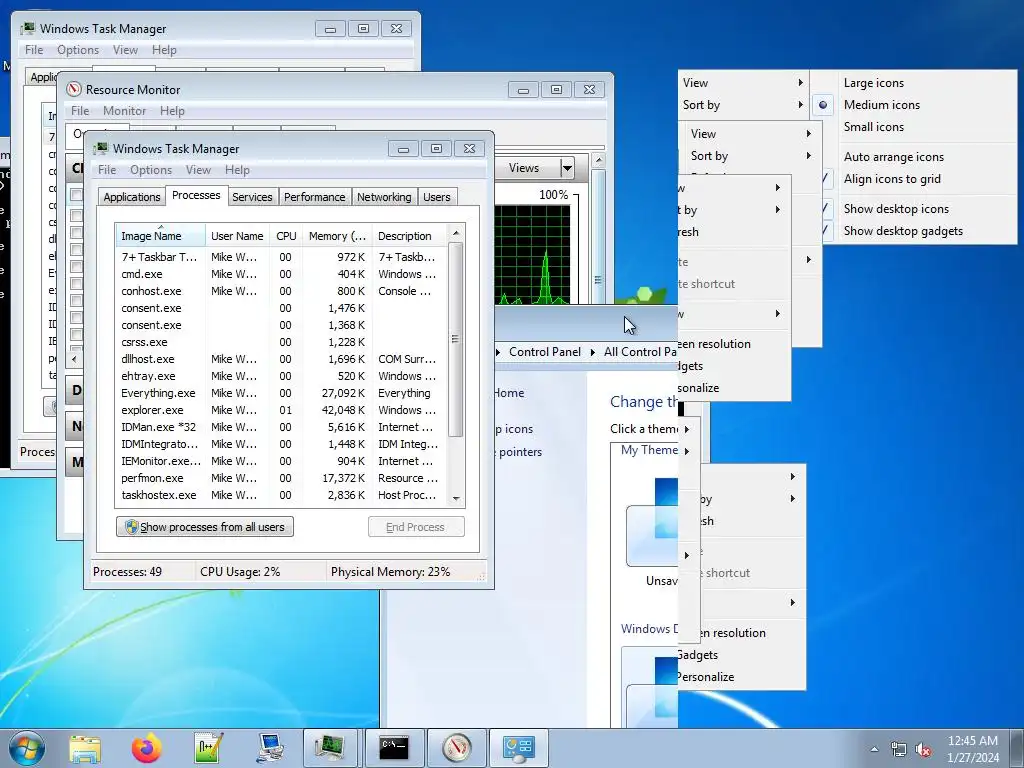Screen dimensions: 1024x768
Task: Choose Large icons from submenu
Action: point(873,82)
